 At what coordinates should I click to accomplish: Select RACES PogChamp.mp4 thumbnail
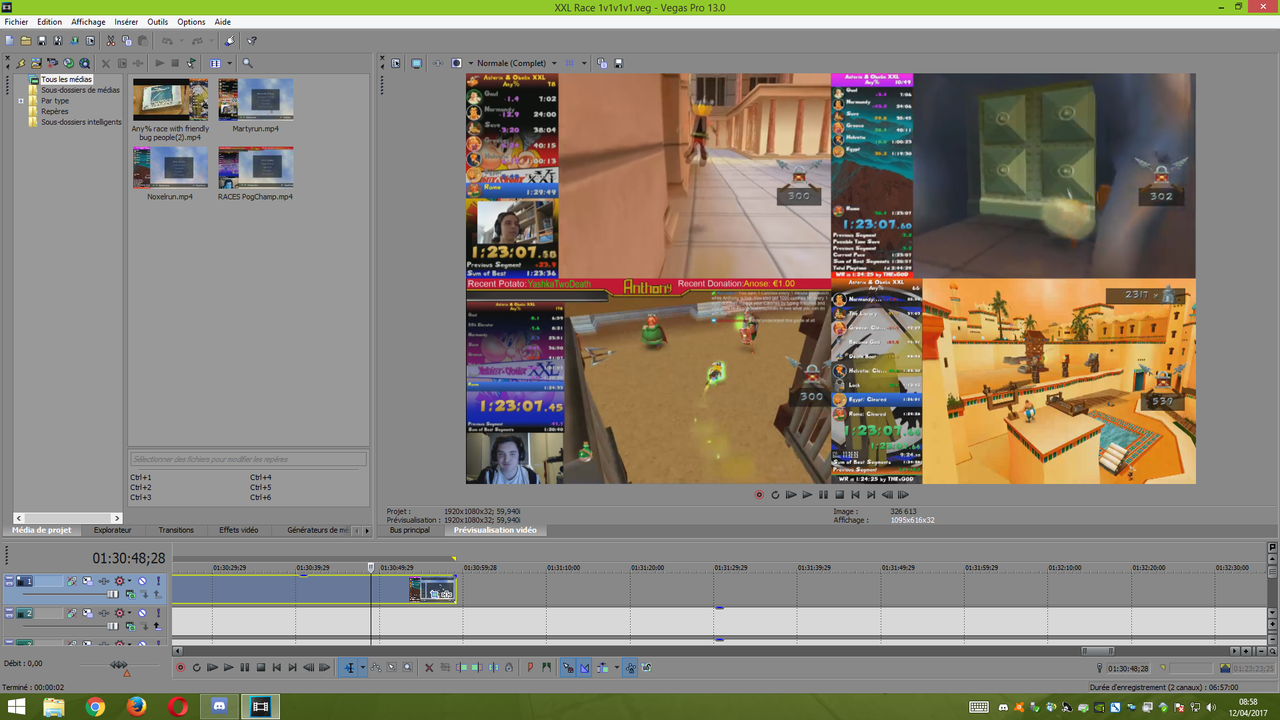point(256,167)
